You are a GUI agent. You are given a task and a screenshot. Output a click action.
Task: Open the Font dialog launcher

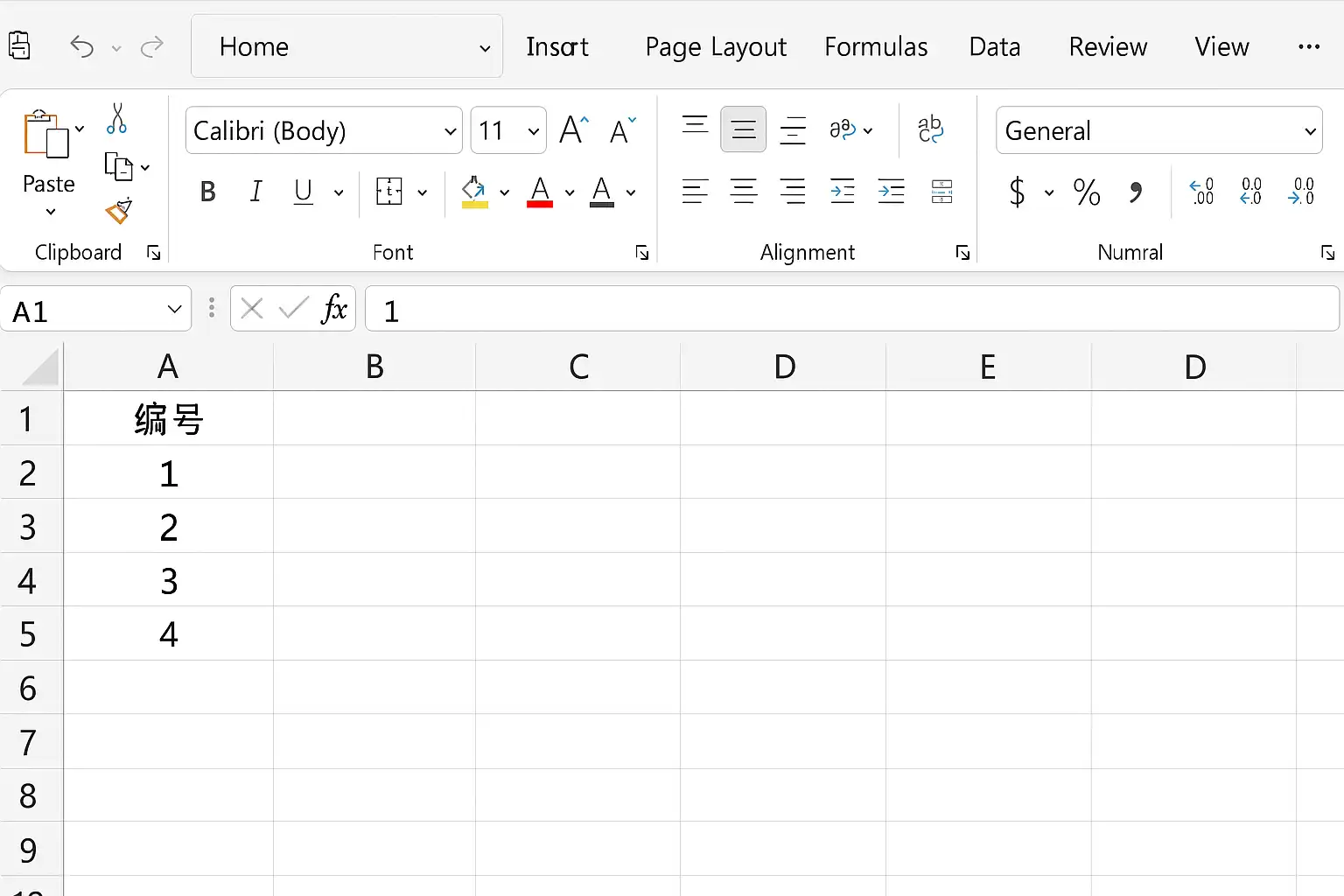[642, 253]
